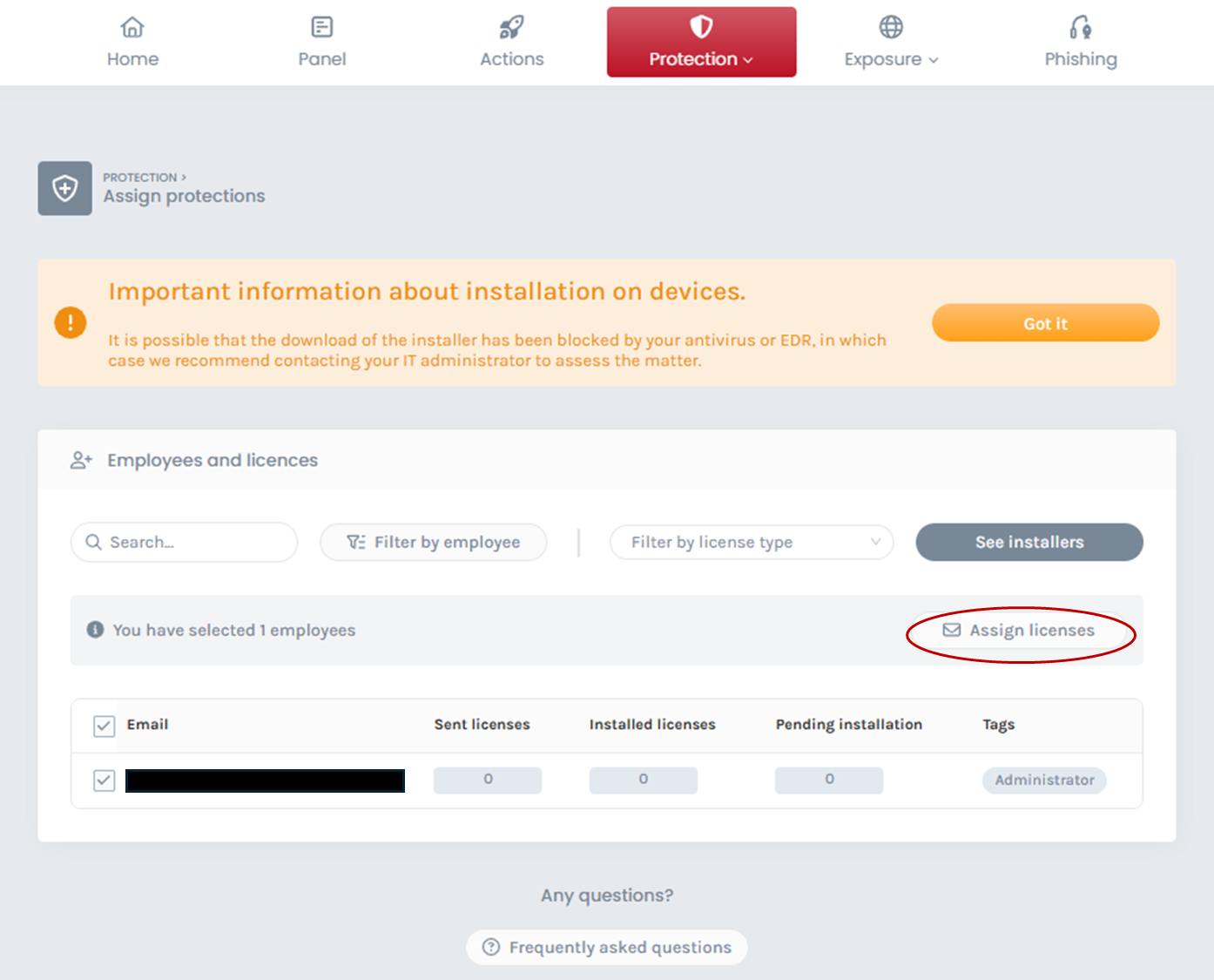Viewport: 1214px width, 980px height.
Task: Click the Exposure globe icon
Action: click(890, 28)
